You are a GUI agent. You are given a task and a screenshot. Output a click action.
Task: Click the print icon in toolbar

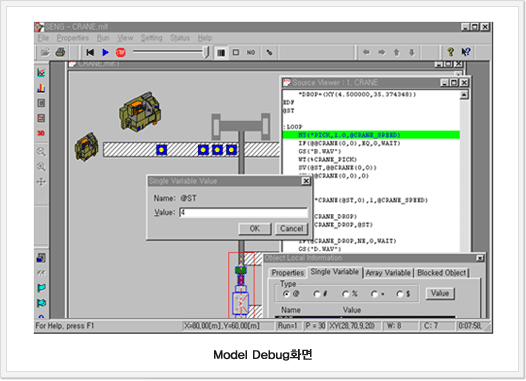[x=60, y=52]
